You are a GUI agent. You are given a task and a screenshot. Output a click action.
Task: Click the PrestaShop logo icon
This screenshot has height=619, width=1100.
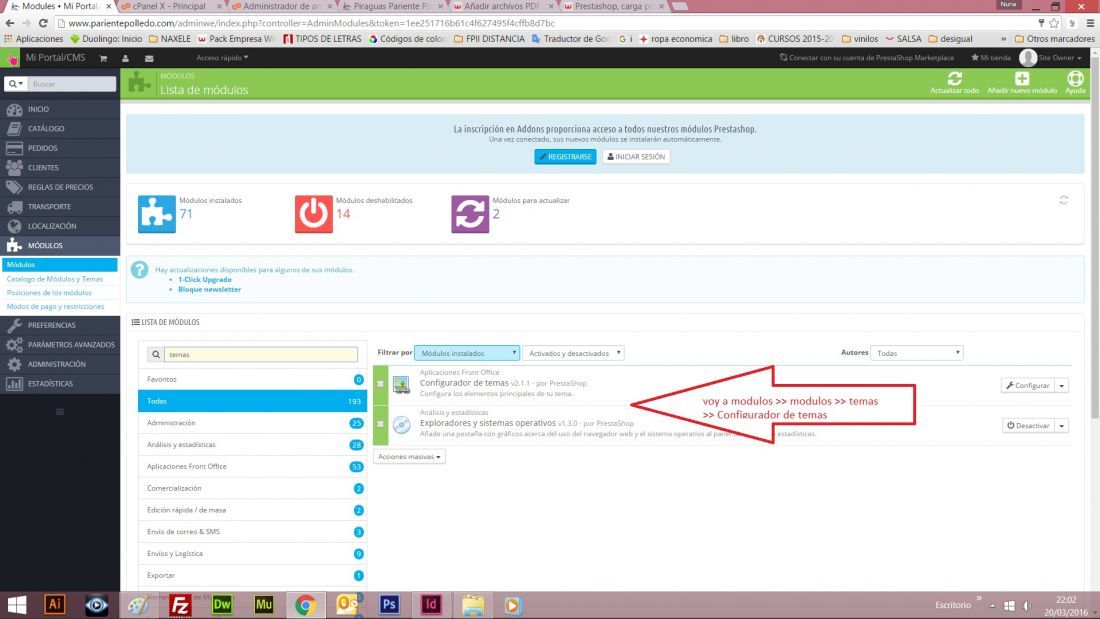(x=12, y=58)
